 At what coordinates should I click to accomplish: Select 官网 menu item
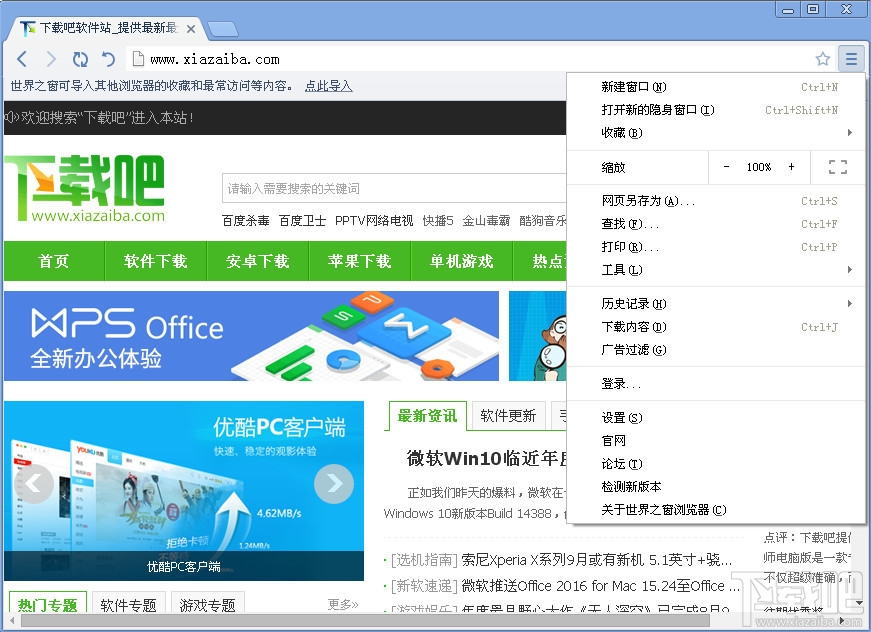[x=715, y=441]
